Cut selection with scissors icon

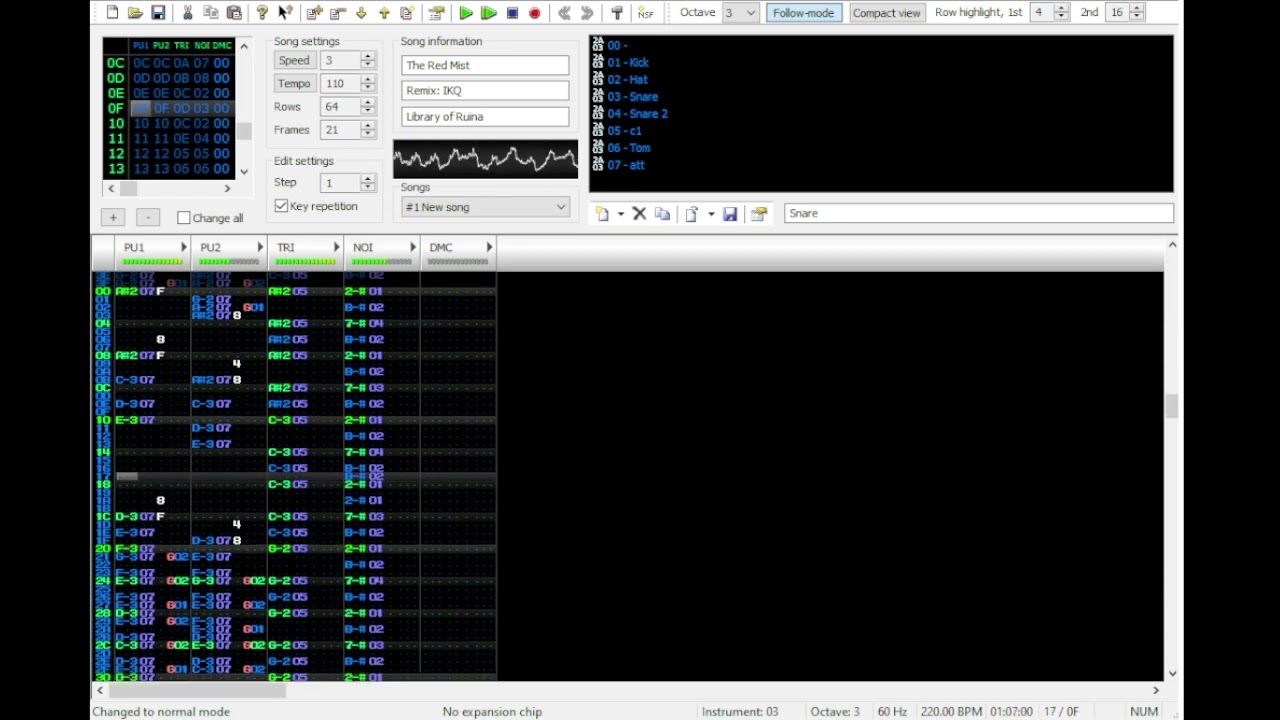[x=187, y=13]
